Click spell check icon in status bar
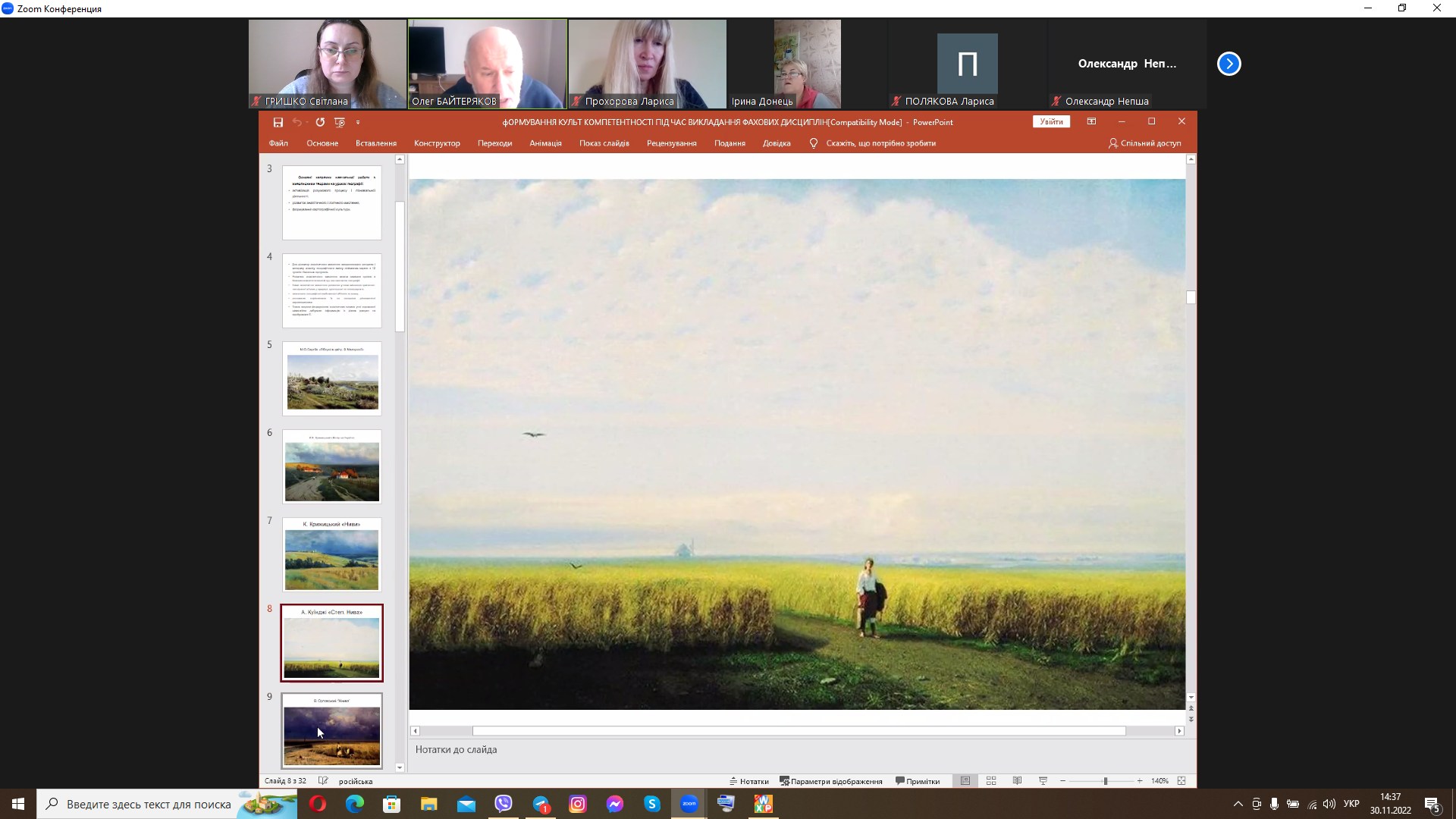The width and height of the screenshot is (1456, 819). (323, 781)
